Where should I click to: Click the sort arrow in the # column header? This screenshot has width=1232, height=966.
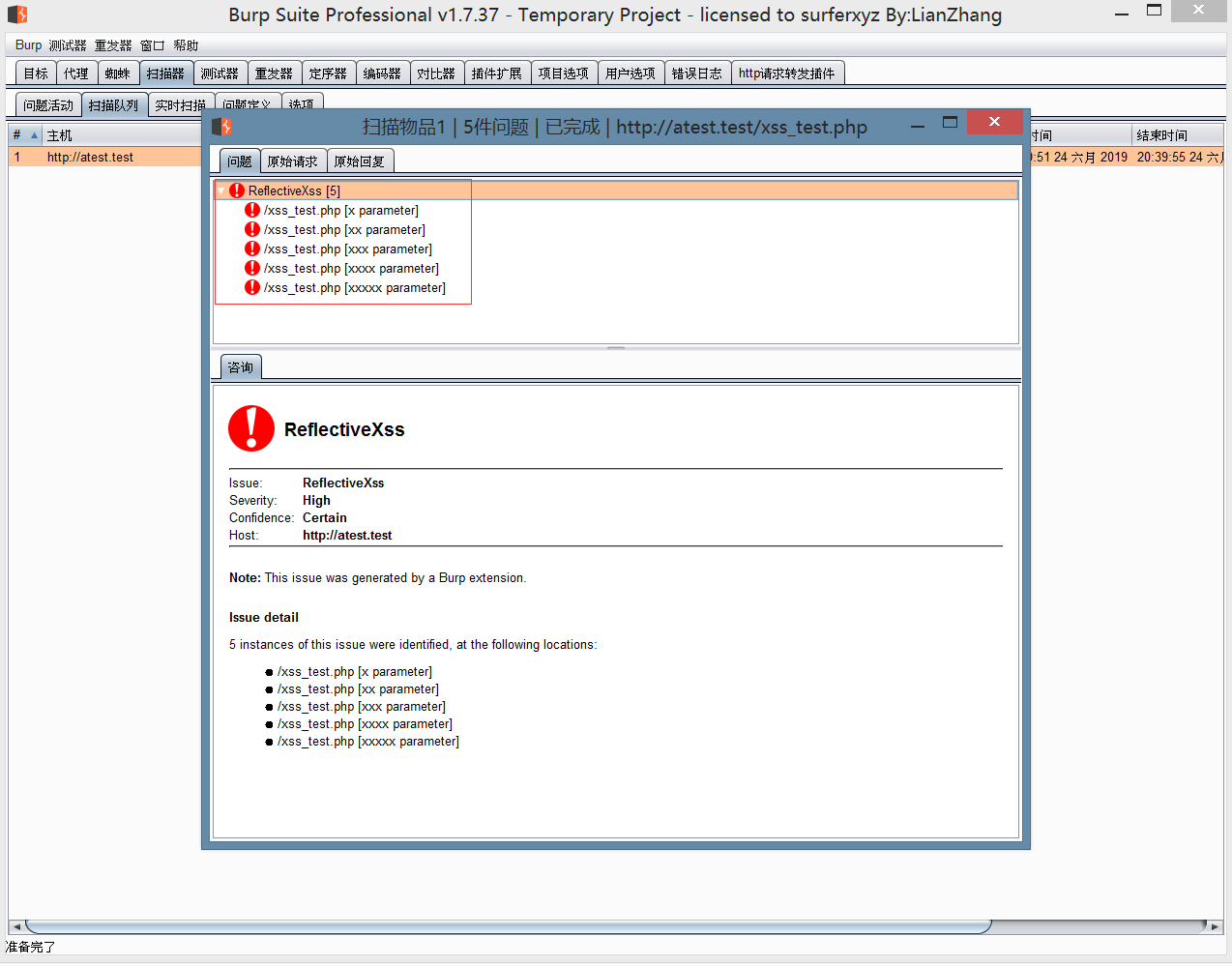(35, 135)
